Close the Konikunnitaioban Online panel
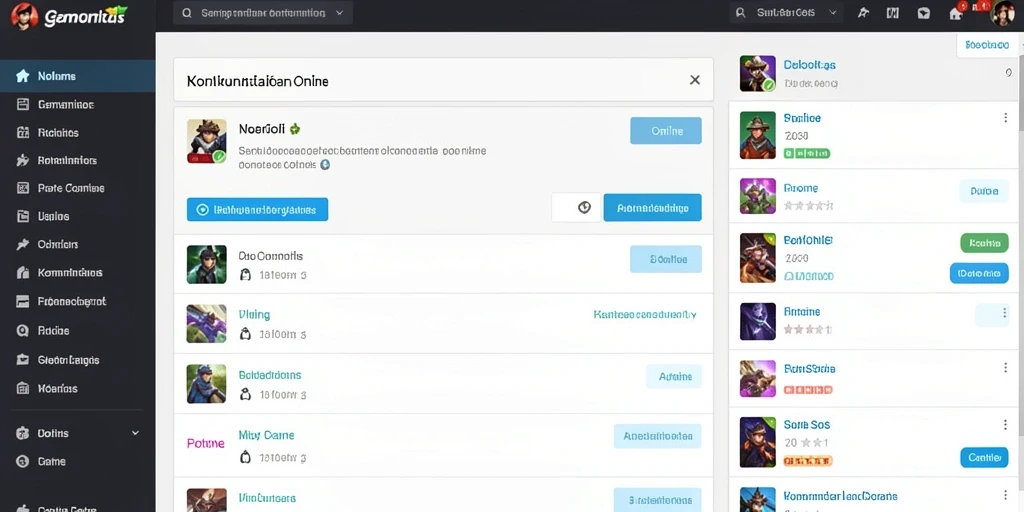Viewport: 1024px width, 512px height. pyautogui.click(x=695, y=80)
